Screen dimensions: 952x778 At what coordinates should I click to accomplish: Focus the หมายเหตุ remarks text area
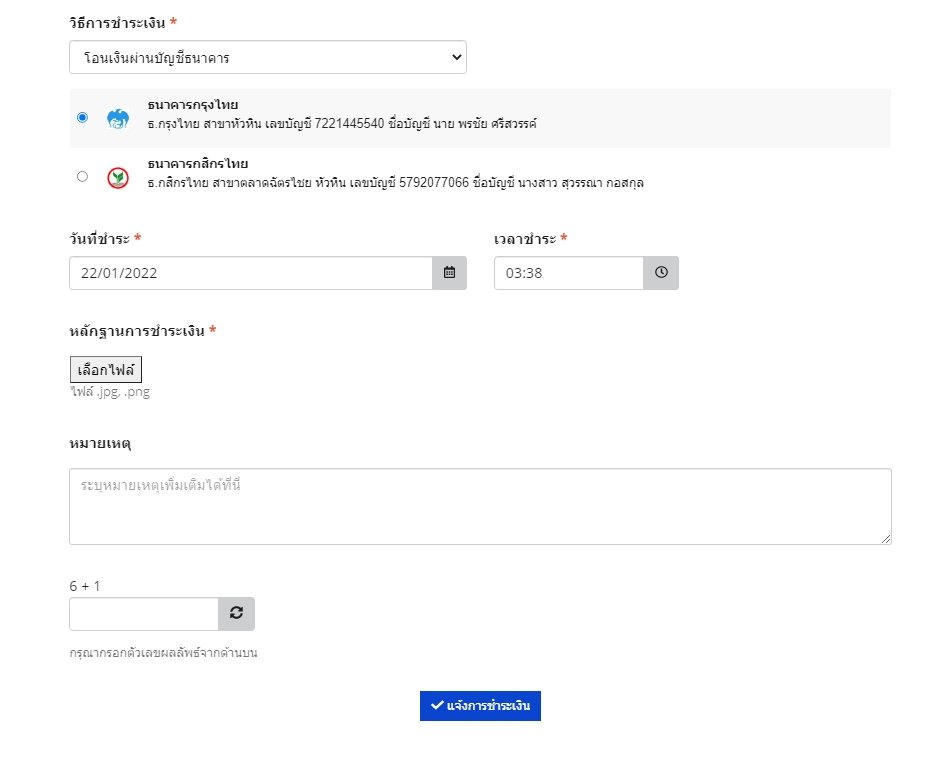pos(480,506)
